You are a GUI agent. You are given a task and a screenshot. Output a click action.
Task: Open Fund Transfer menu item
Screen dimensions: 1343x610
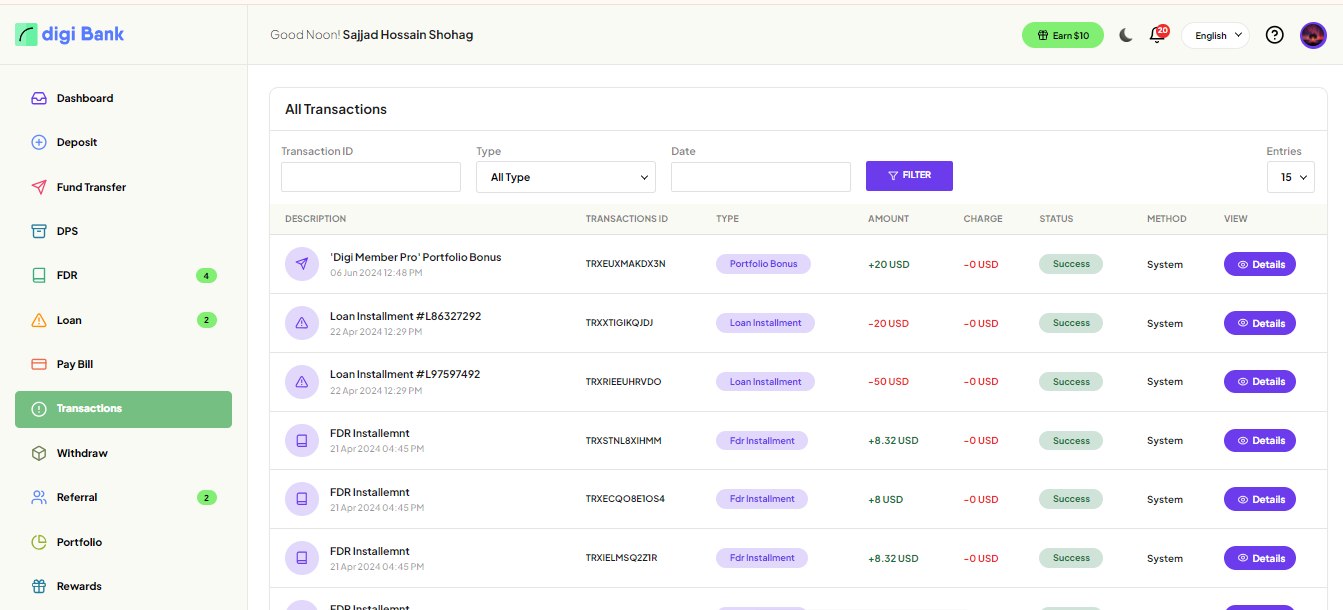point(91,187)
